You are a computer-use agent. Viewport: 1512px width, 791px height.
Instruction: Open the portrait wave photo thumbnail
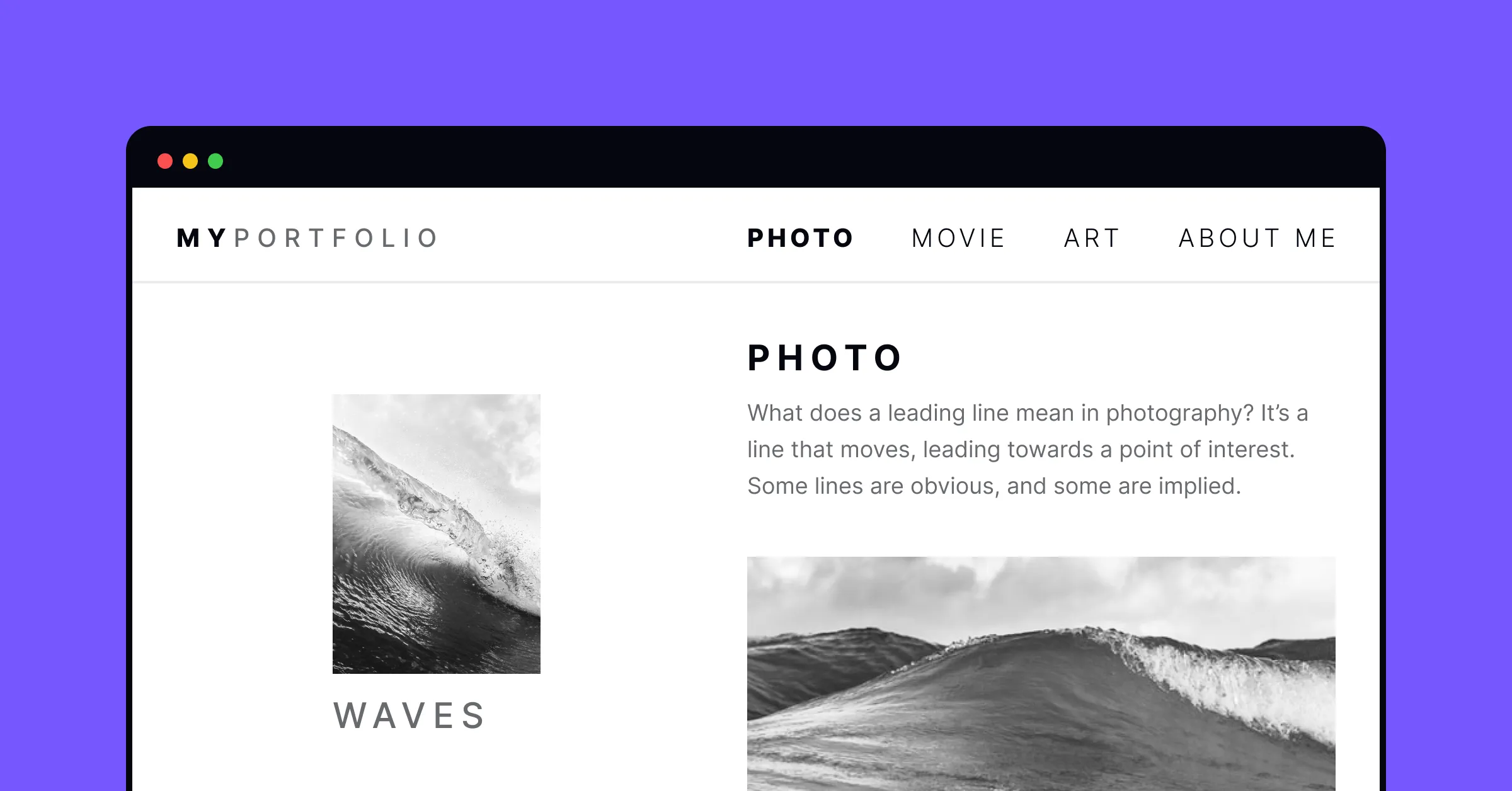pos(437,534)
